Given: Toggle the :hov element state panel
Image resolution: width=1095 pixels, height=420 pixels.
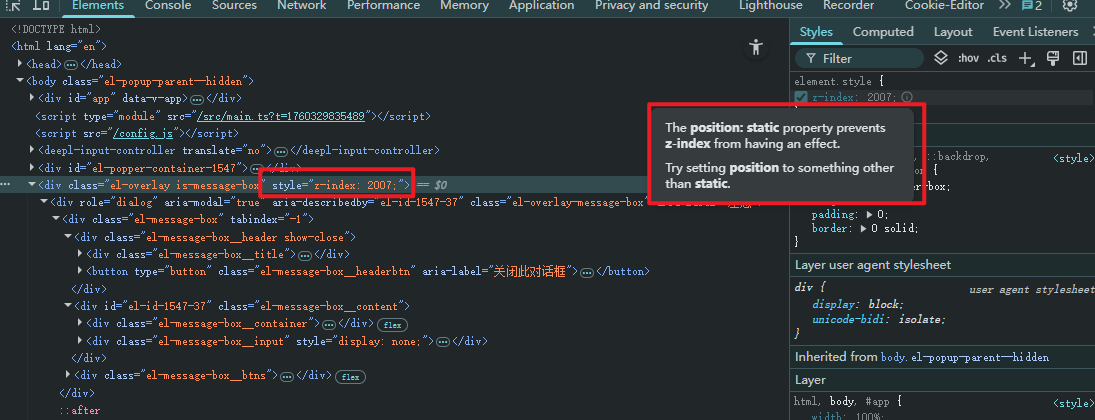Looking at the screenshot, I should tap(968, 58).
